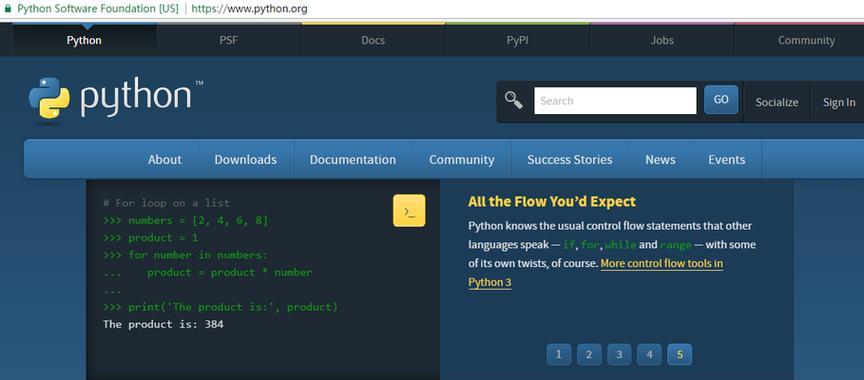Switch to the Docs top tab
Screen dimensions: 864x380
(x=373, y=40)
